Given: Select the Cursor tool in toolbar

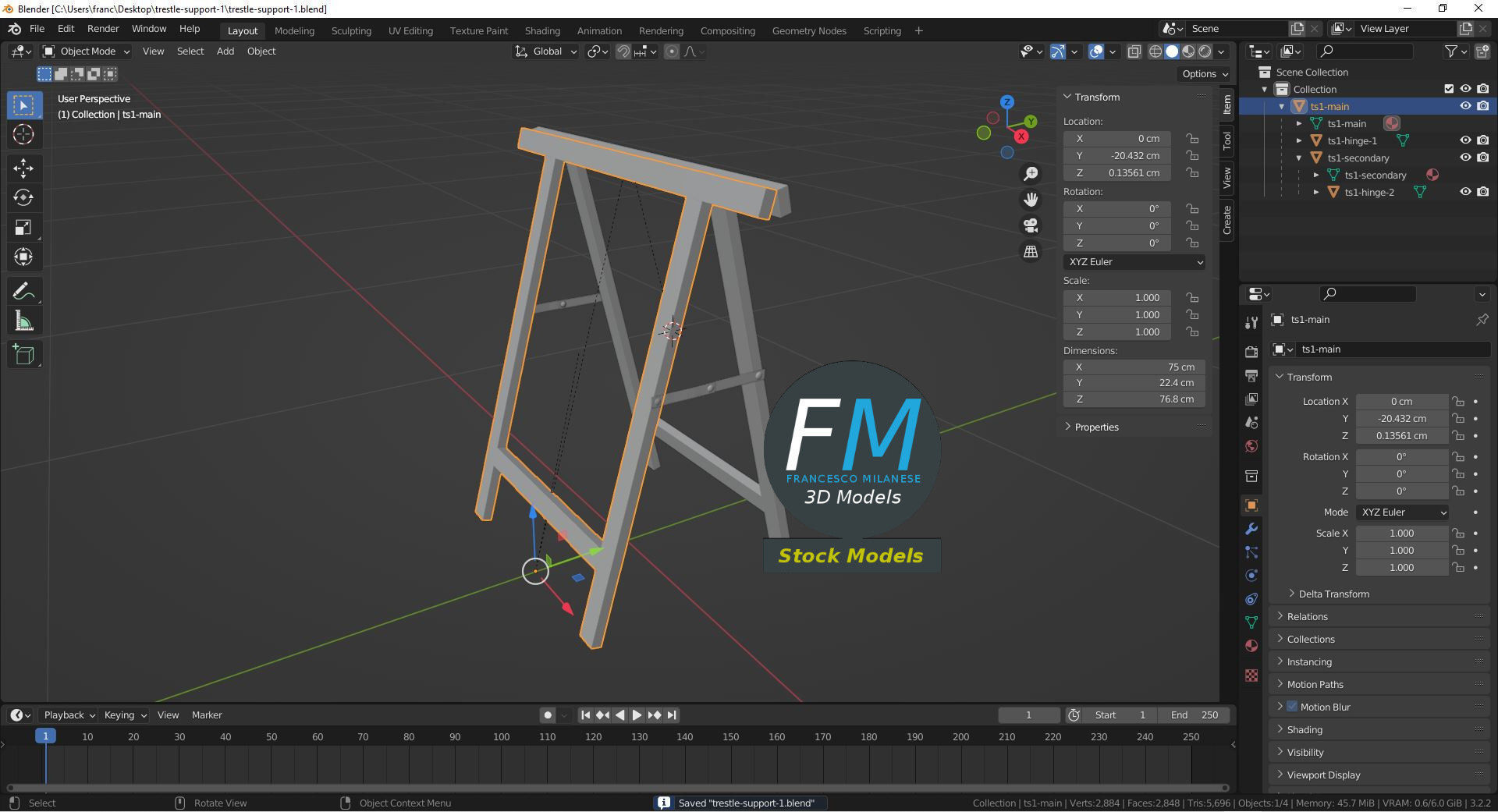Looking at the screenshot, I should (x=23, y=134).
